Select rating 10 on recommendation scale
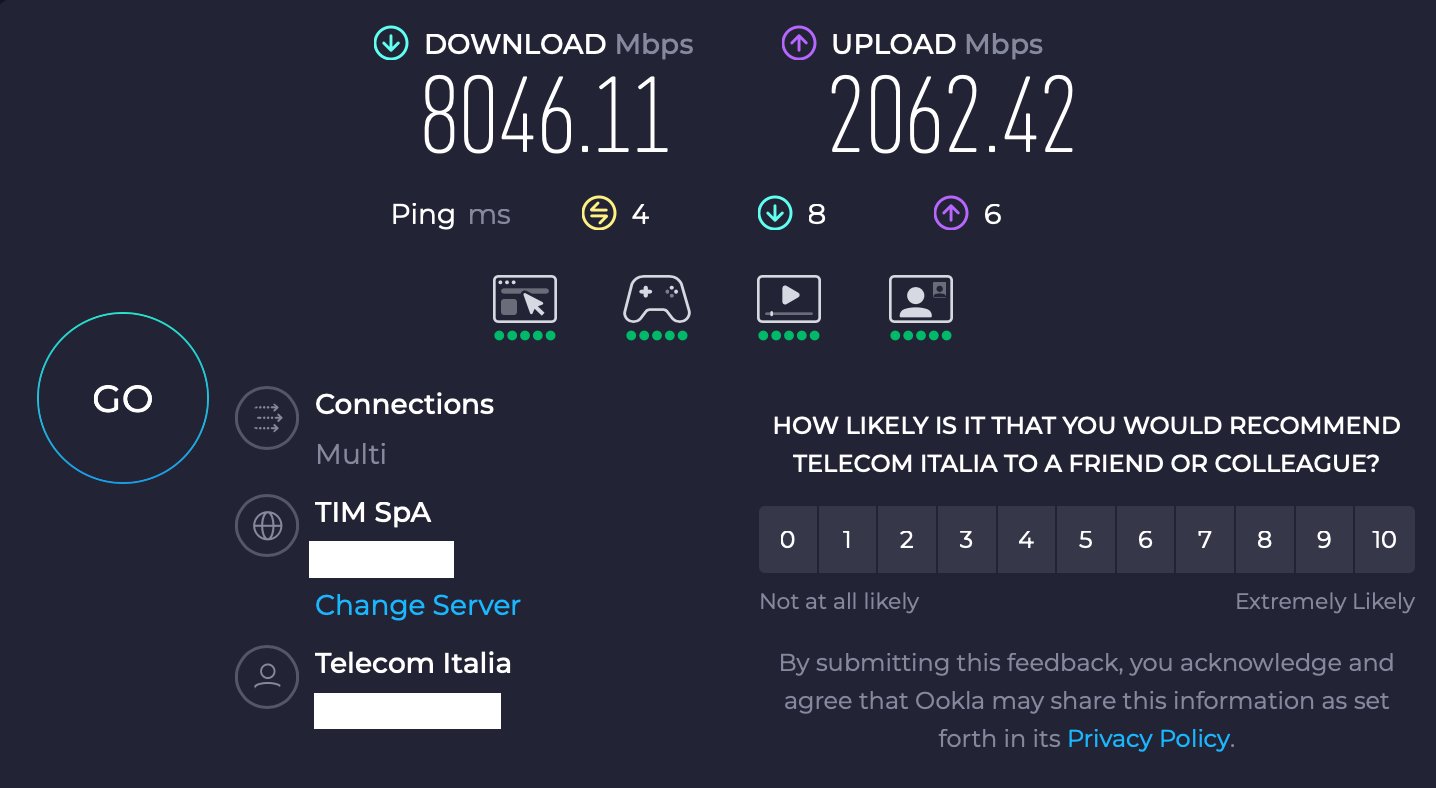1436x788 pixels. 1384,540
